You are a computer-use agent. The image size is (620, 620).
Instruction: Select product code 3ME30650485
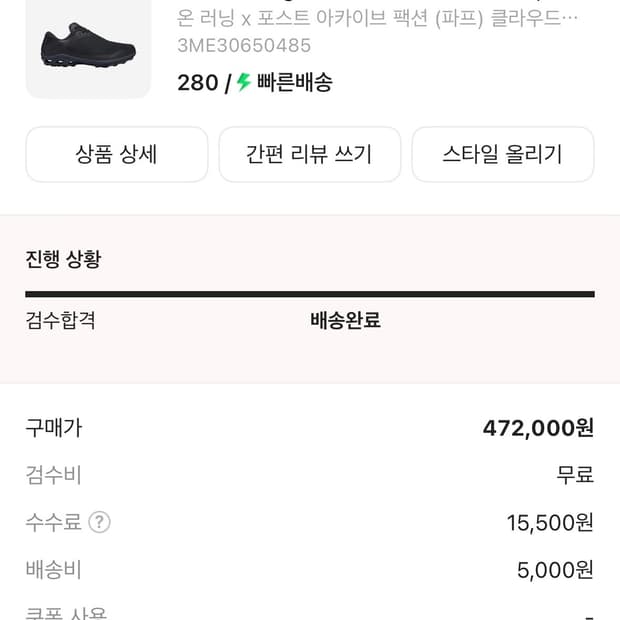(x=244, y=45)
